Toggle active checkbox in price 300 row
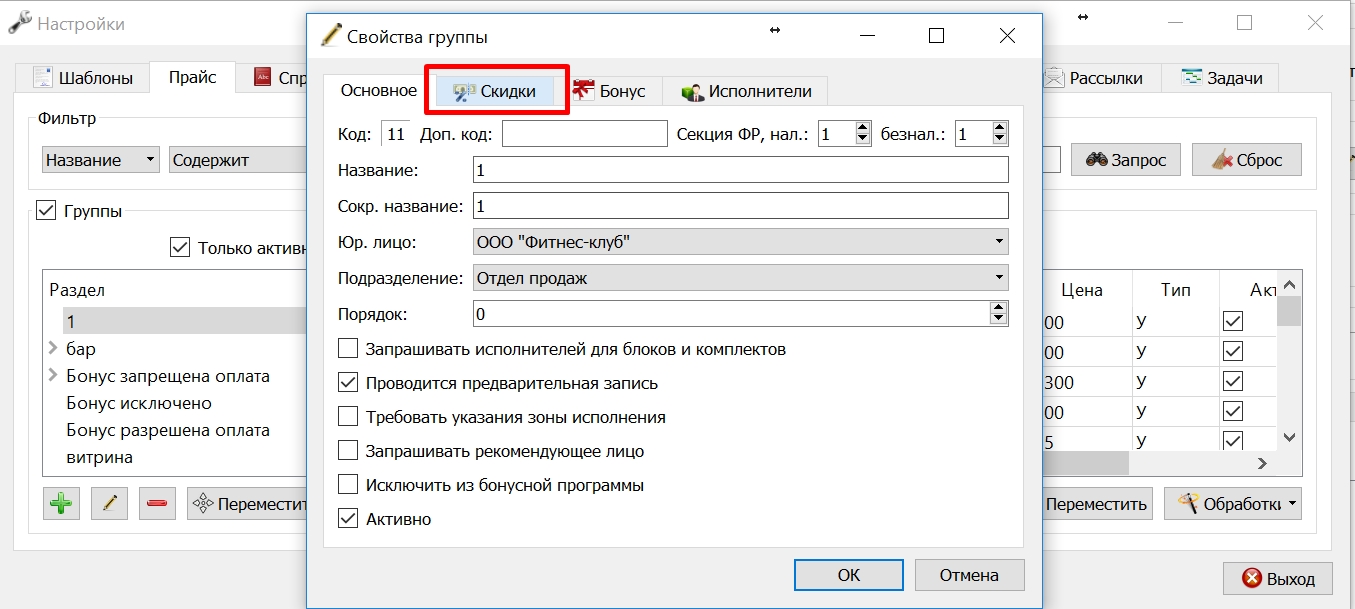Screen dimensions: 1355x609 (1233, 382)
